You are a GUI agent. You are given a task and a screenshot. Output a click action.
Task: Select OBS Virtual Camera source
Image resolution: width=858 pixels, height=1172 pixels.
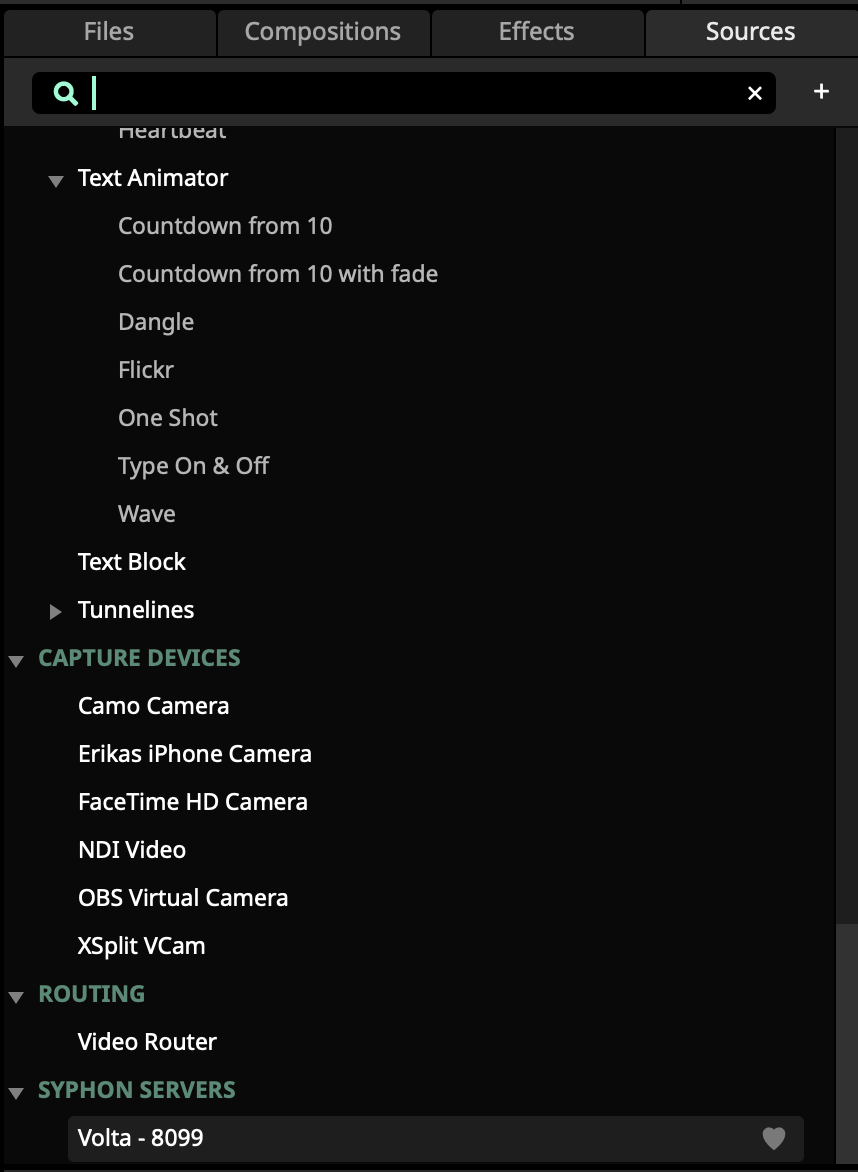tap(183, 898)
